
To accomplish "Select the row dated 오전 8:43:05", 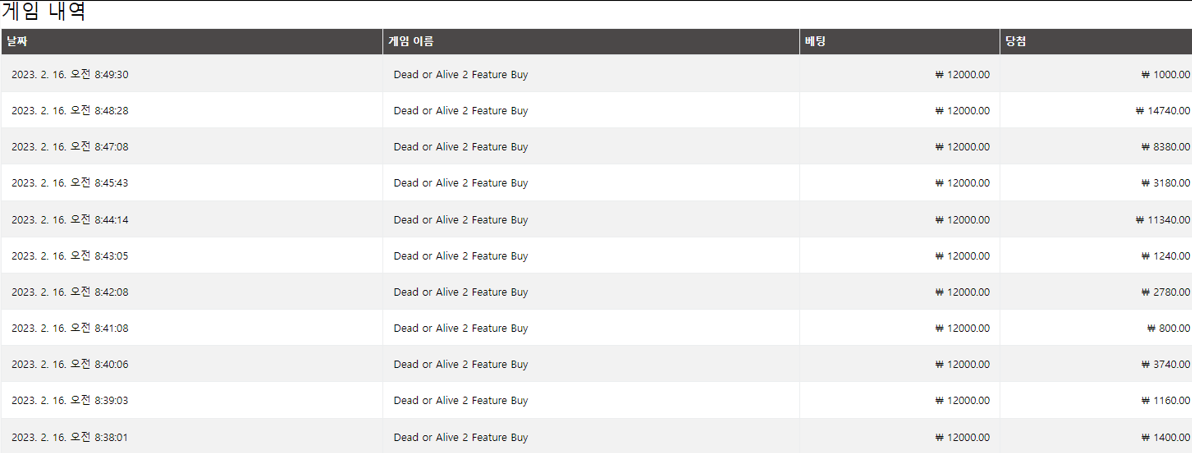I will pos(596,255).
